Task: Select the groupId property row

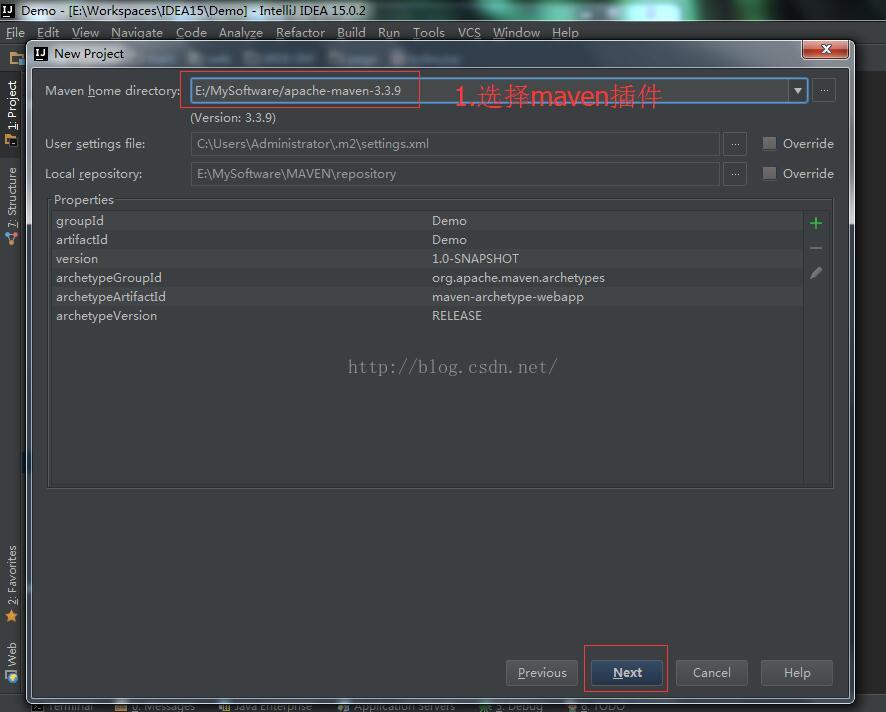Action: coord(427,221)
